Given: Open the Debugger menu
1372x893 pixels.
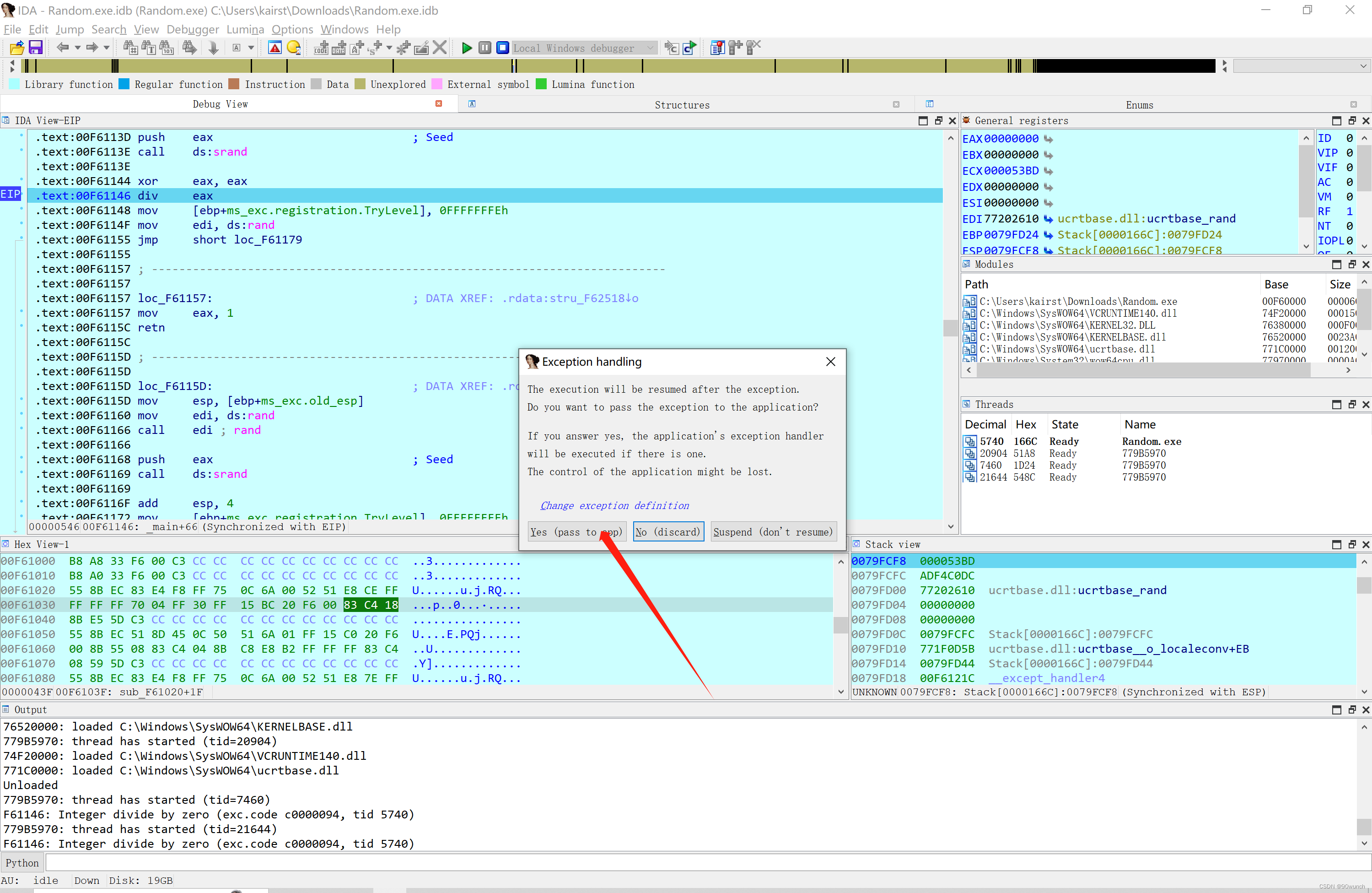Looking at the screenshot, I should click(x=193, y=29).
